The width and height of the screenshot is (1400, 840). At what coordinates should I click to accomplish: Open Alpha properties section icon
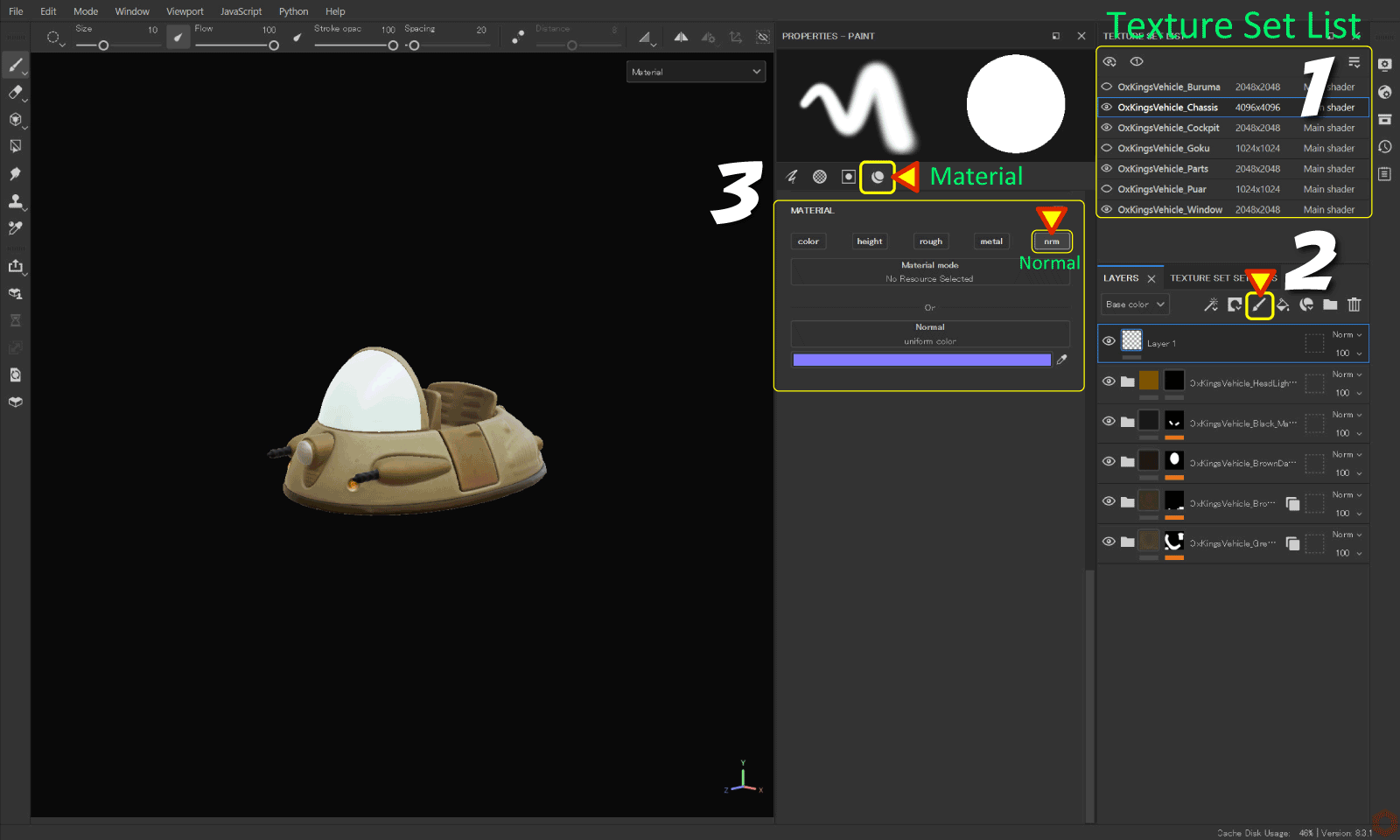click(820, 177)
